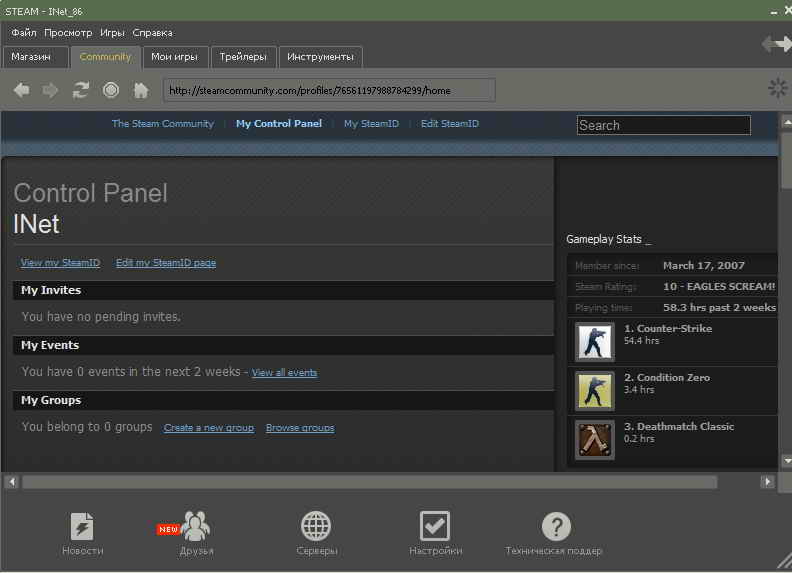792x573 pixels.
Task: Reload the page with the refresh icon
Action: click(x=81, y=90)
